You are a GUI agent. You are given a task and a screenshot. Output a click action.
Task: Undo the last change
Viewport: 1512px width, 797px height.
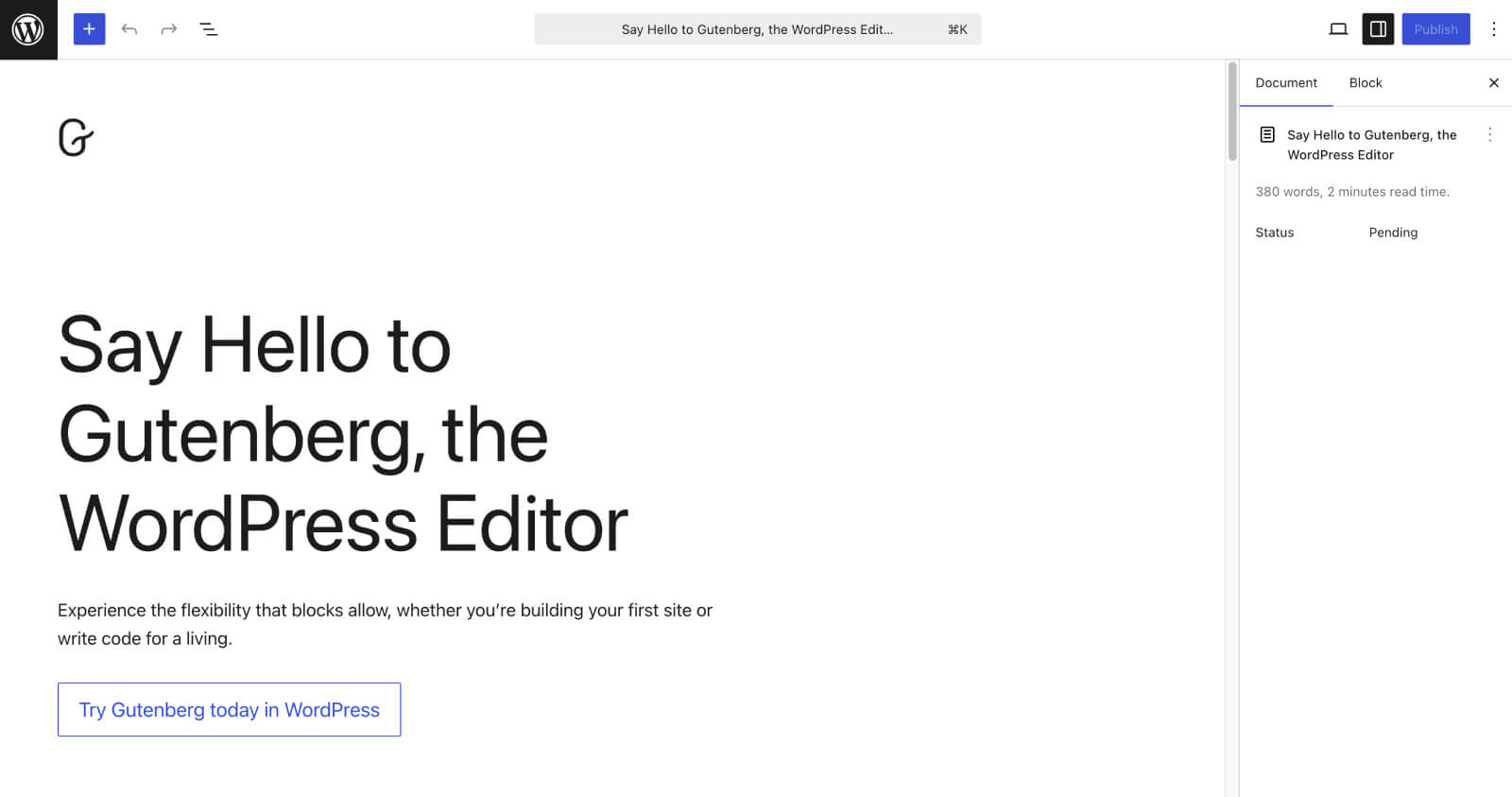[x=129, y=28]
